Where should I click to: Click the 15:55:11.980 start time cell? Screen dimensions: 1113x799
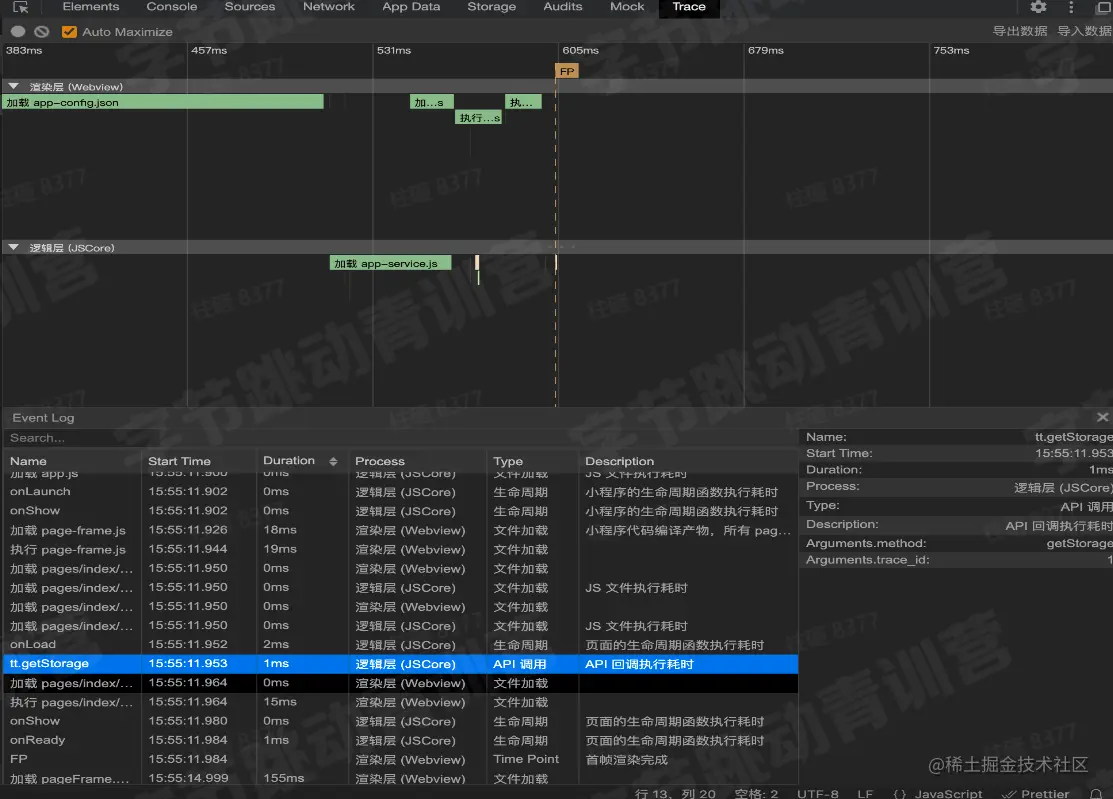(x=188, y=721)
